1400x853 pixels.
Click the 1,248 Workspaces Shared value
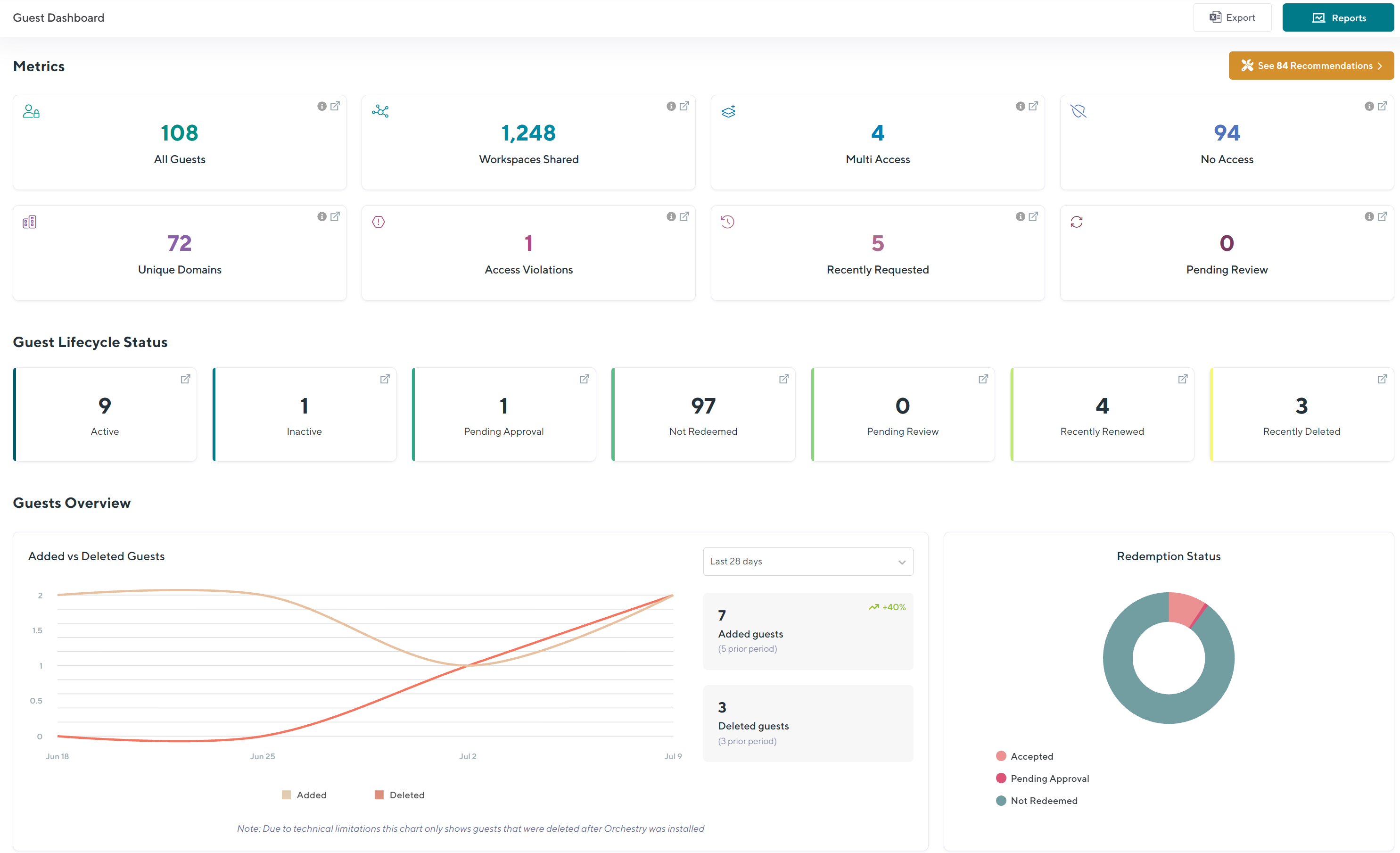point(528,133)
